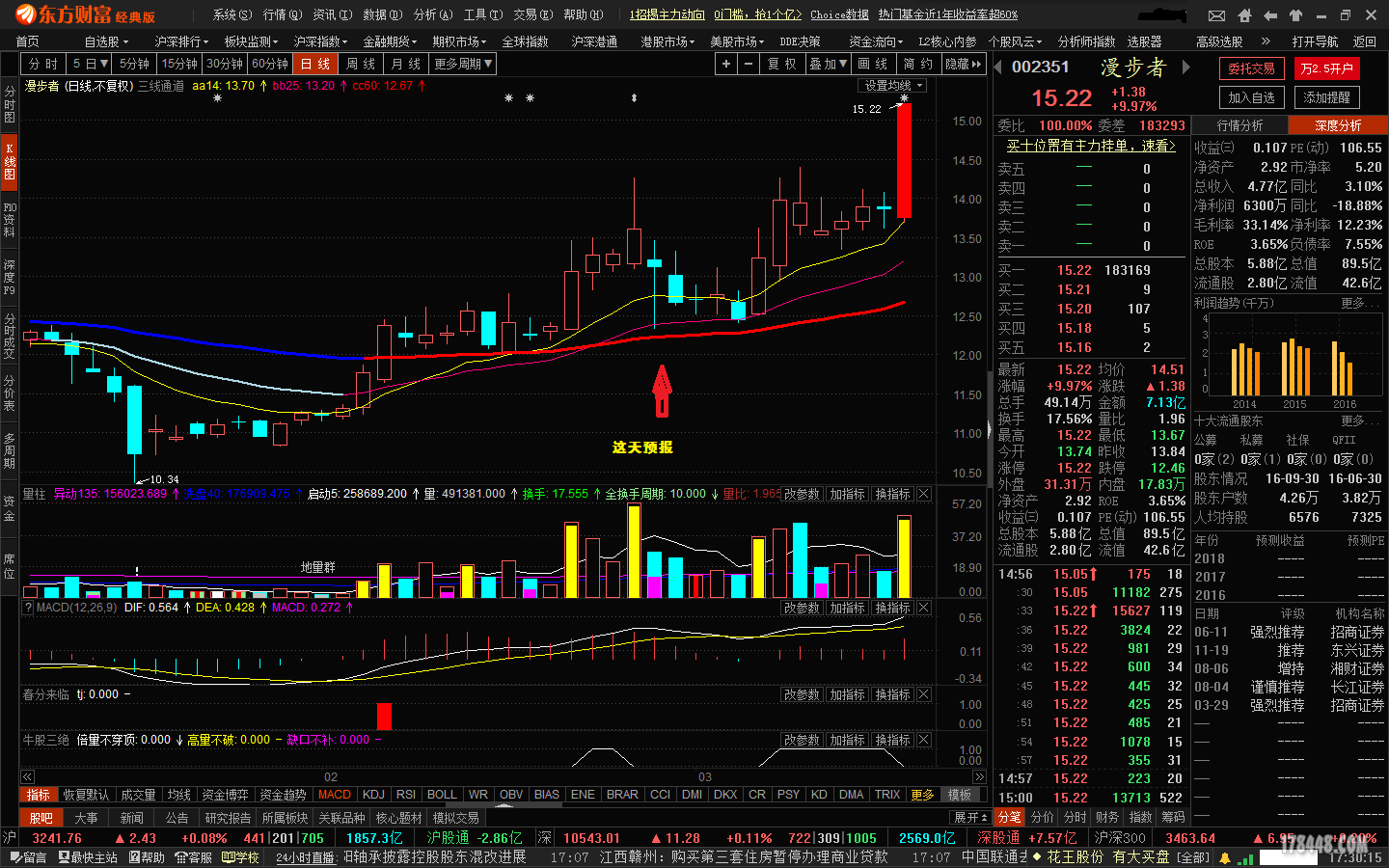Open 客服 customer service in status bar
Viewport: 1389px width, 868px height.
pos(193,857)
